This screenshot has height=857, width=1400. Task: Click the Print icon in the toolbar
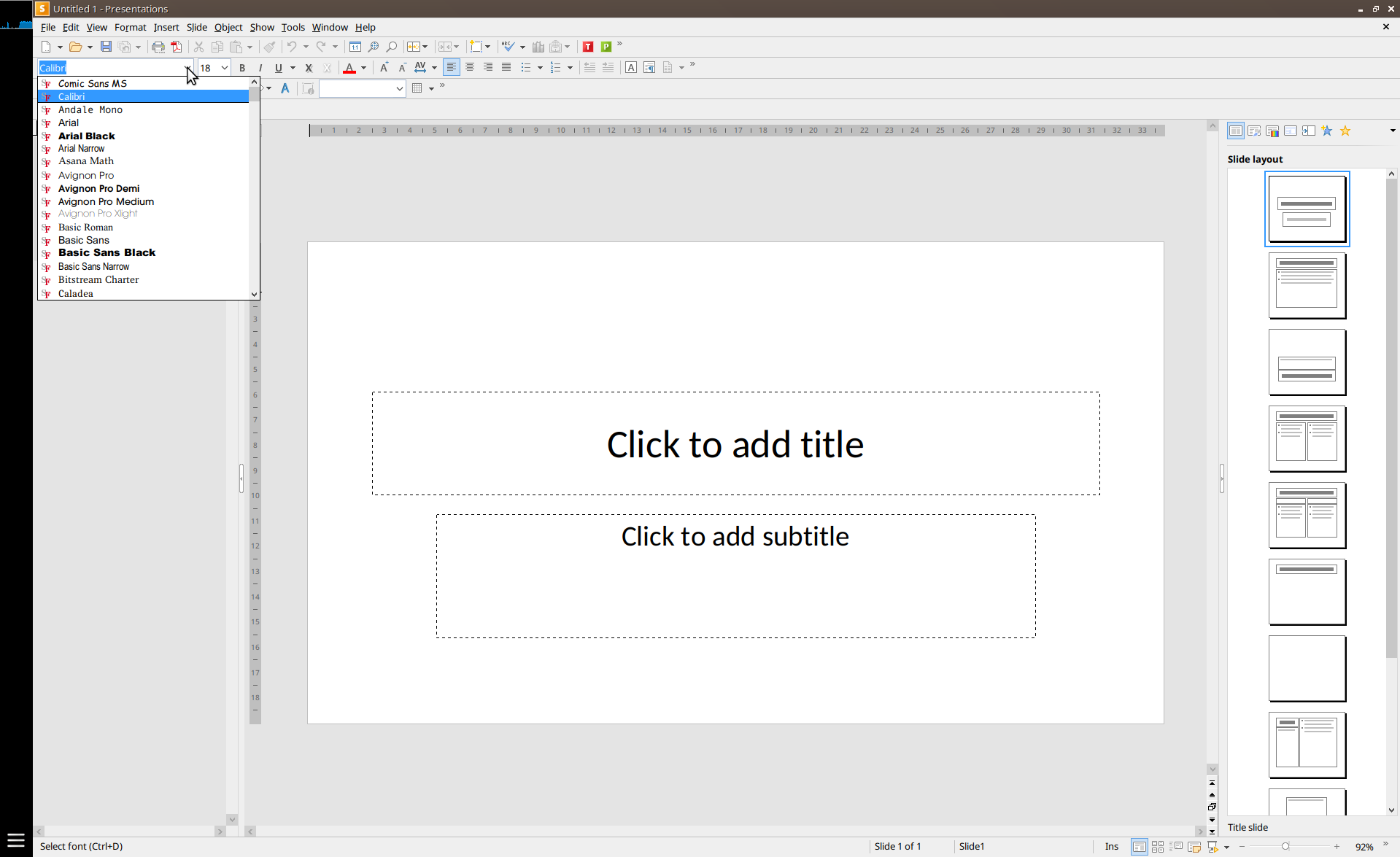point(158,47)
